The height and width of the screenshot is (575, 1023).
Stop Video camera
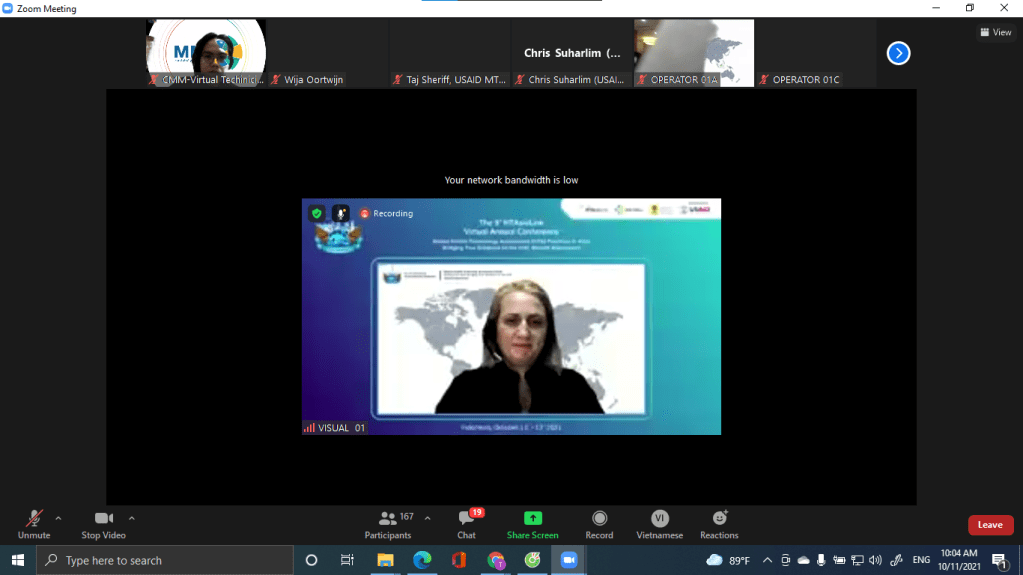(103, 523)
